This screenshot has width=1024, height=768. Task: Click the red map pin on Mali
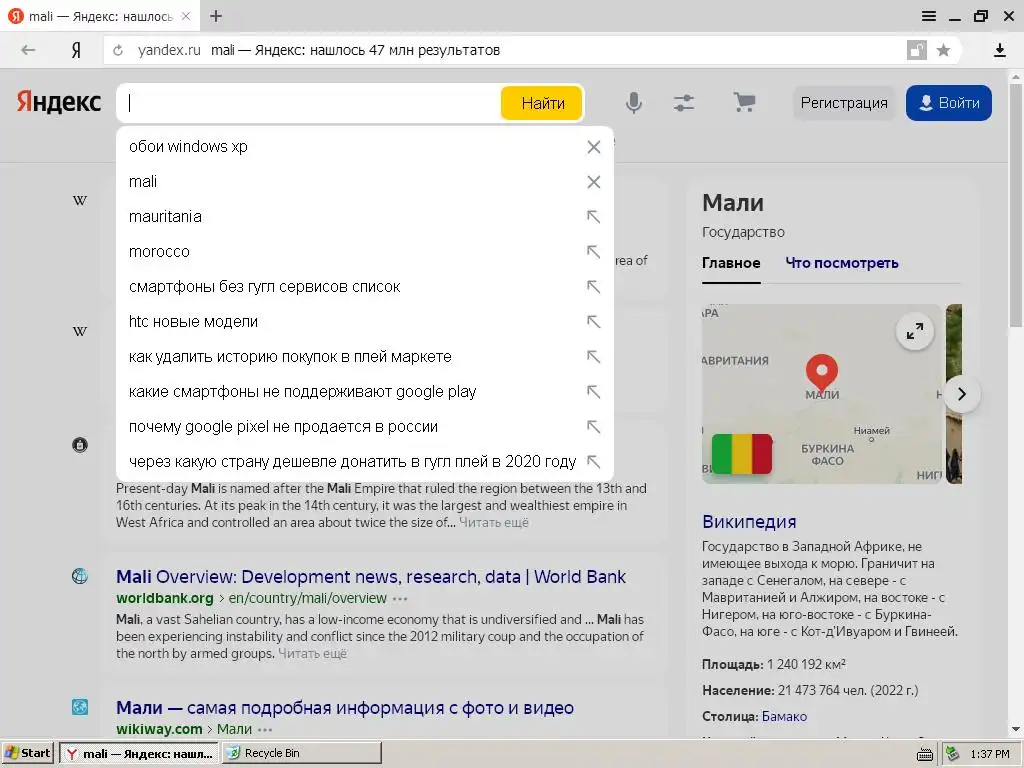(822, 372)
